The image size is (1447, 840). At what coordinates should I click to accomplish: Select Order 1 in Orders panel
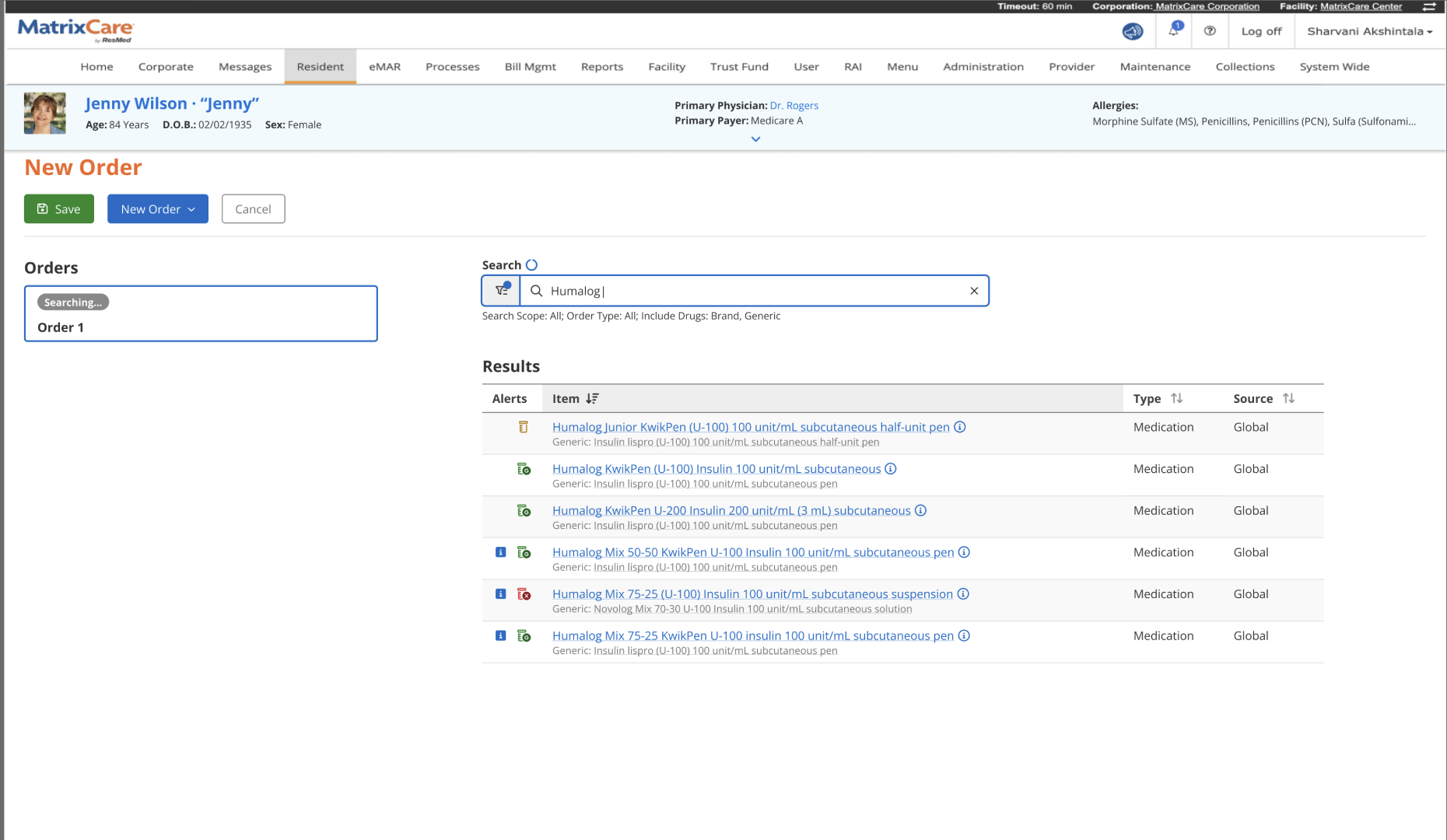[x=201, y=313]
